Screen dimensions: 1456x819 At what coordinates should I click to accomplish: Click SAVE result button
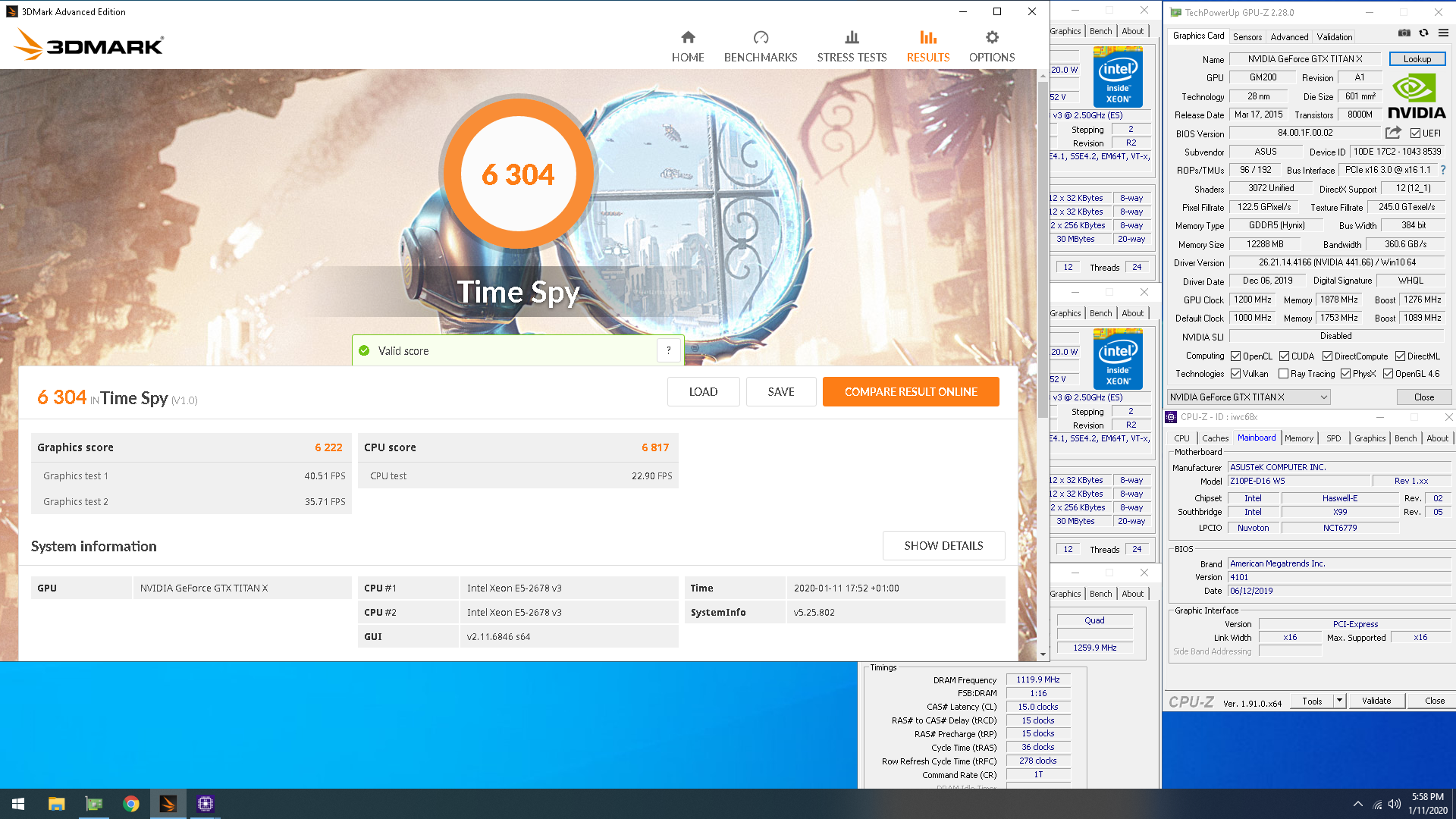click(781, 391)
